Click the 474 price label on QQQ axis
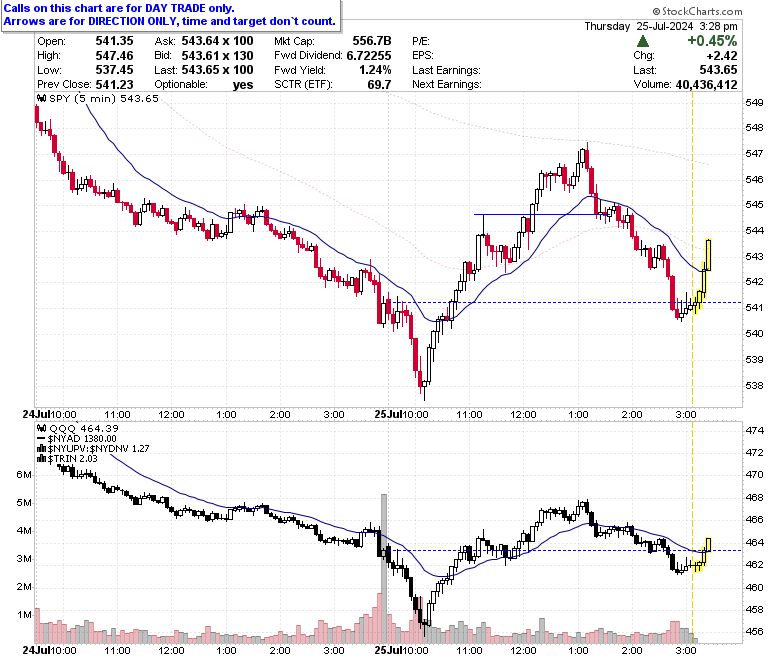This screenshot has width=780, height=659. click(x=754, y=430)
